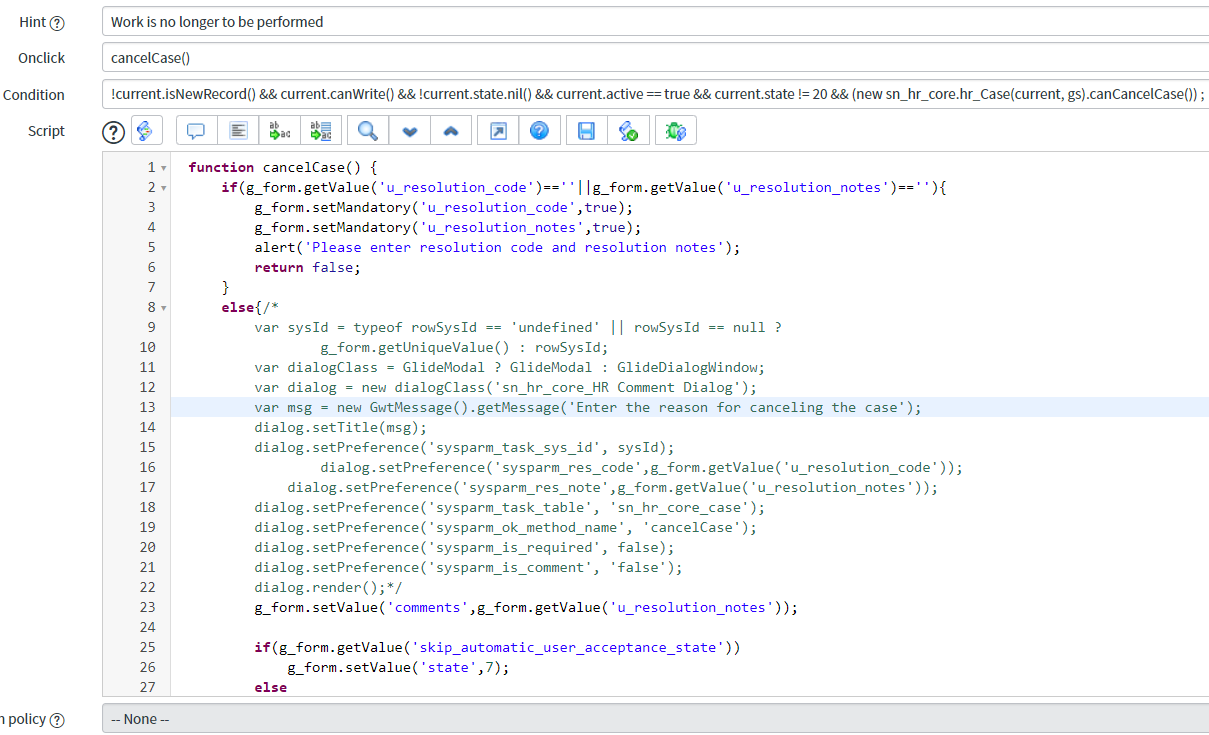Viewport: 1209px width, 735px height.
Task: Open the editor help blue question icon
Action: (x=539, y=131)
